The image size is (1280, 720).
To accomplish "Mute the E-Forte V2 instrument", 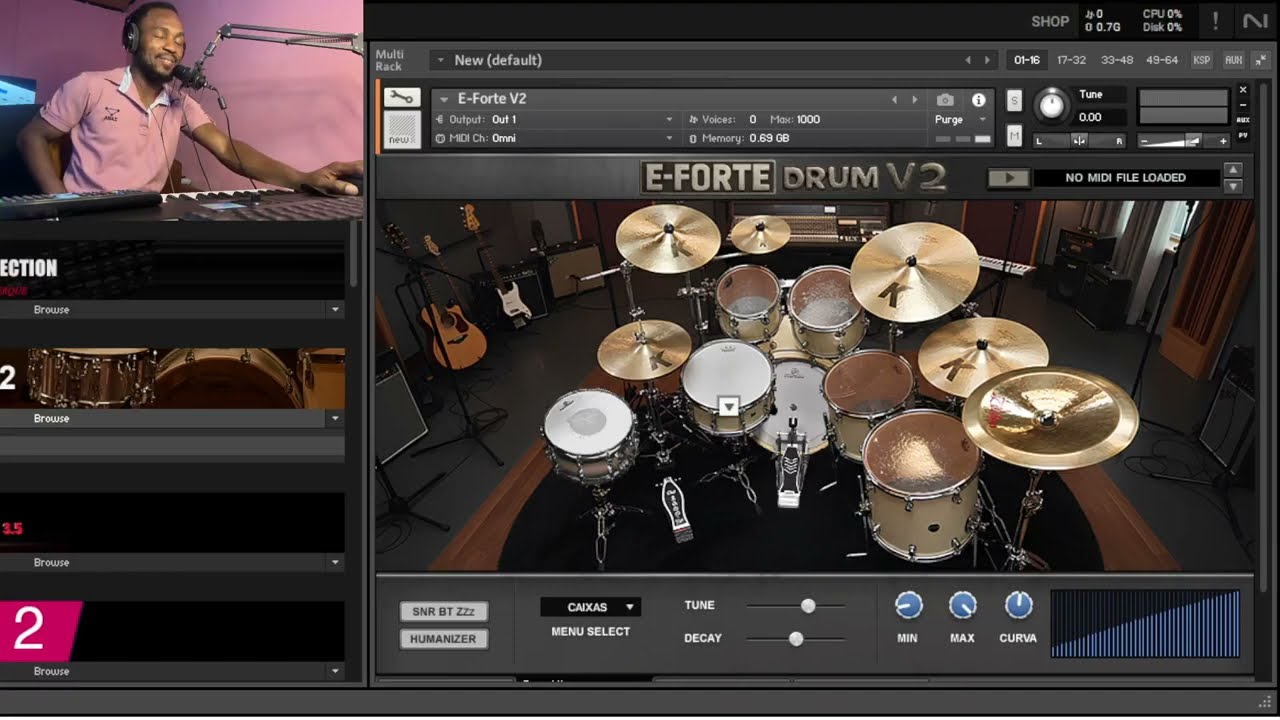I will point(1014,135).
